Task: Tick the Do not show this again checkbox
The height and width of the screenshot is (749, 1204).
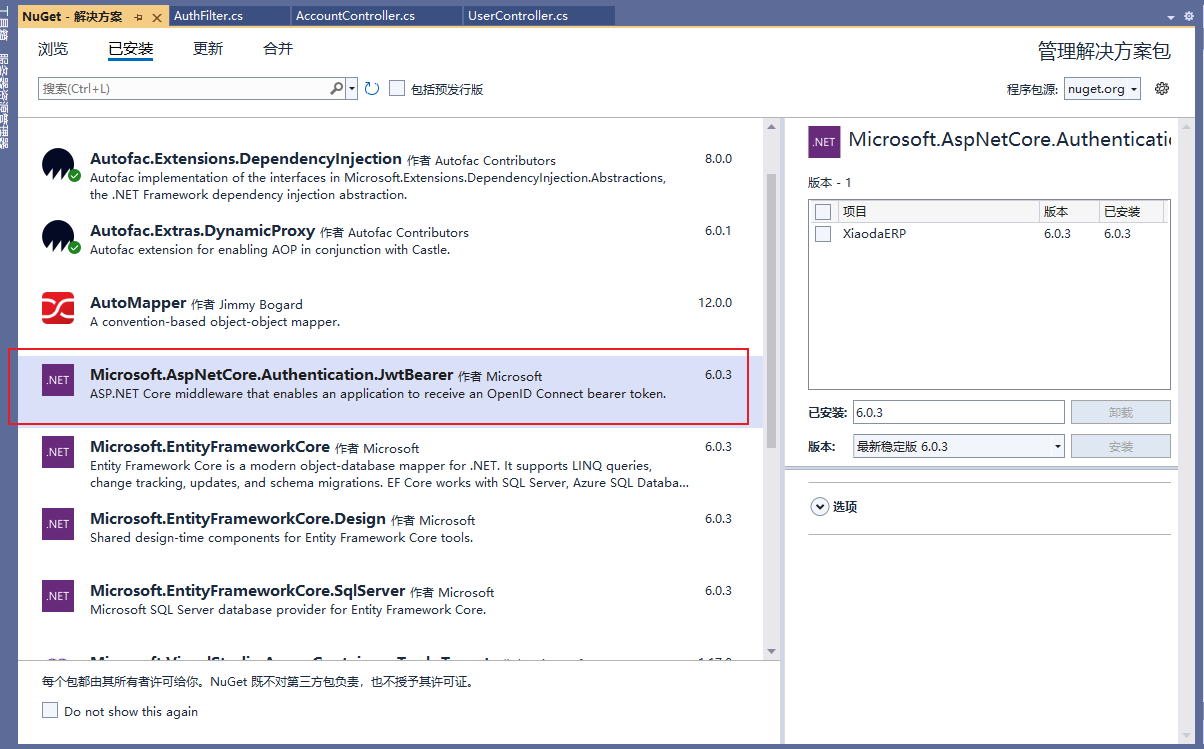Action: coord(50,711)
